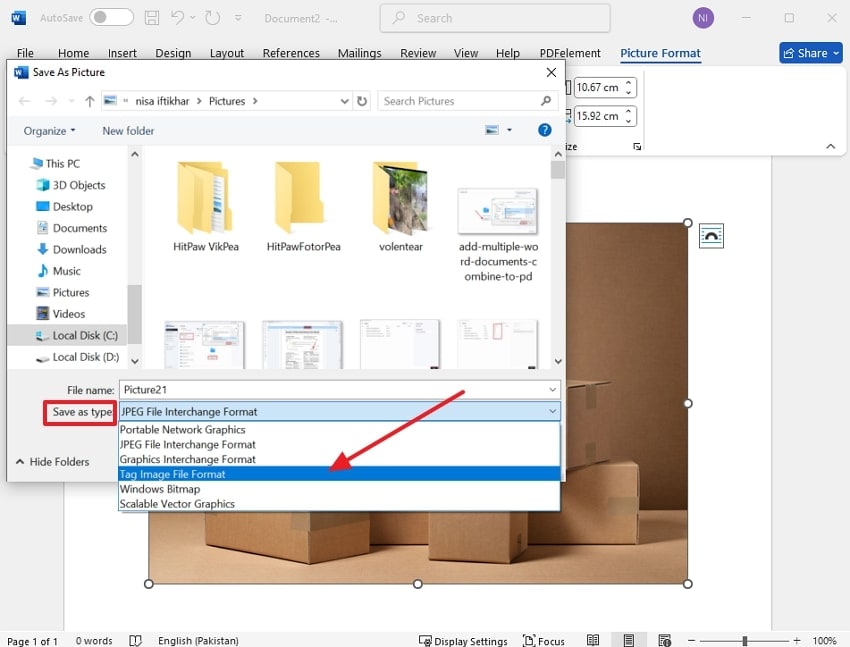Choose Graphics Interchange Format option
This screenshot has width=850, height=647.
339,460
